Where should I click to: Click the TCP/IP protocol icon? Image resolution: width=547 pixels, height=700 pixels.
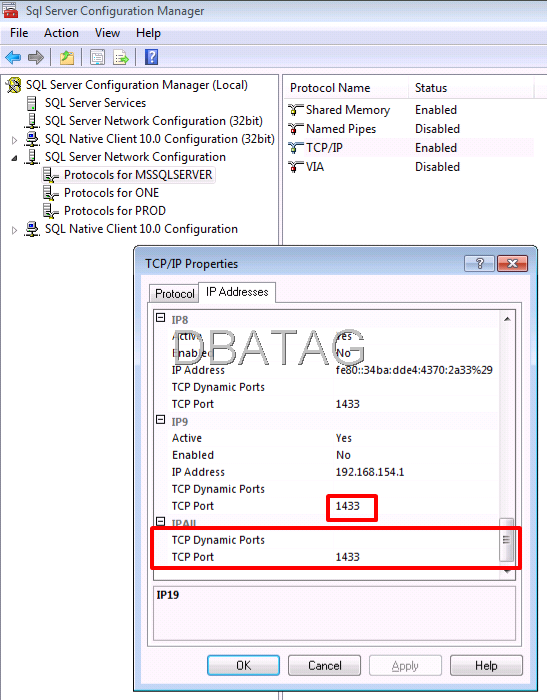295,148
